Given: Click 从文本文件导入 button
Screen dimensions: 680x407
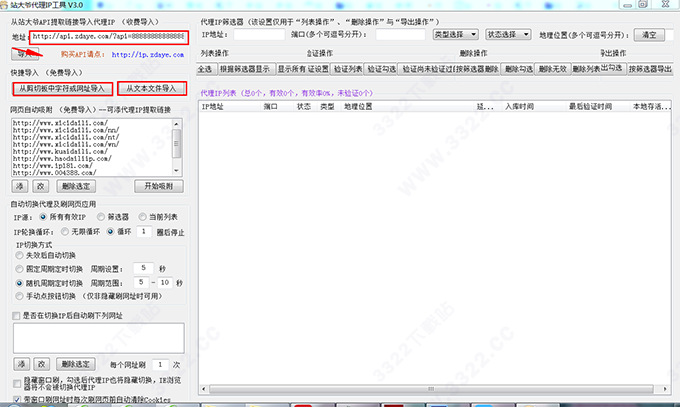Looking at the screenshot, I should tap(152, 89).
